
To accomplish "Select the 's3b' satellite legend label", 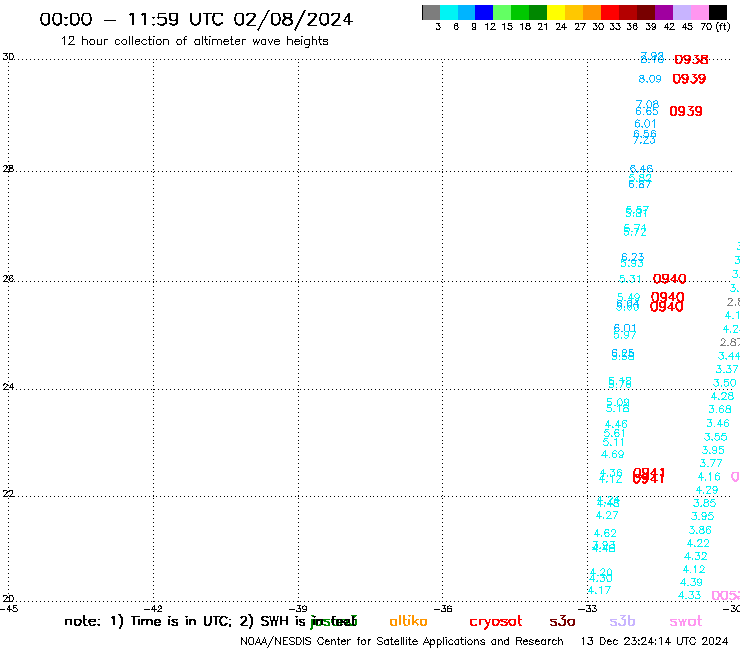I will (622, 621).
